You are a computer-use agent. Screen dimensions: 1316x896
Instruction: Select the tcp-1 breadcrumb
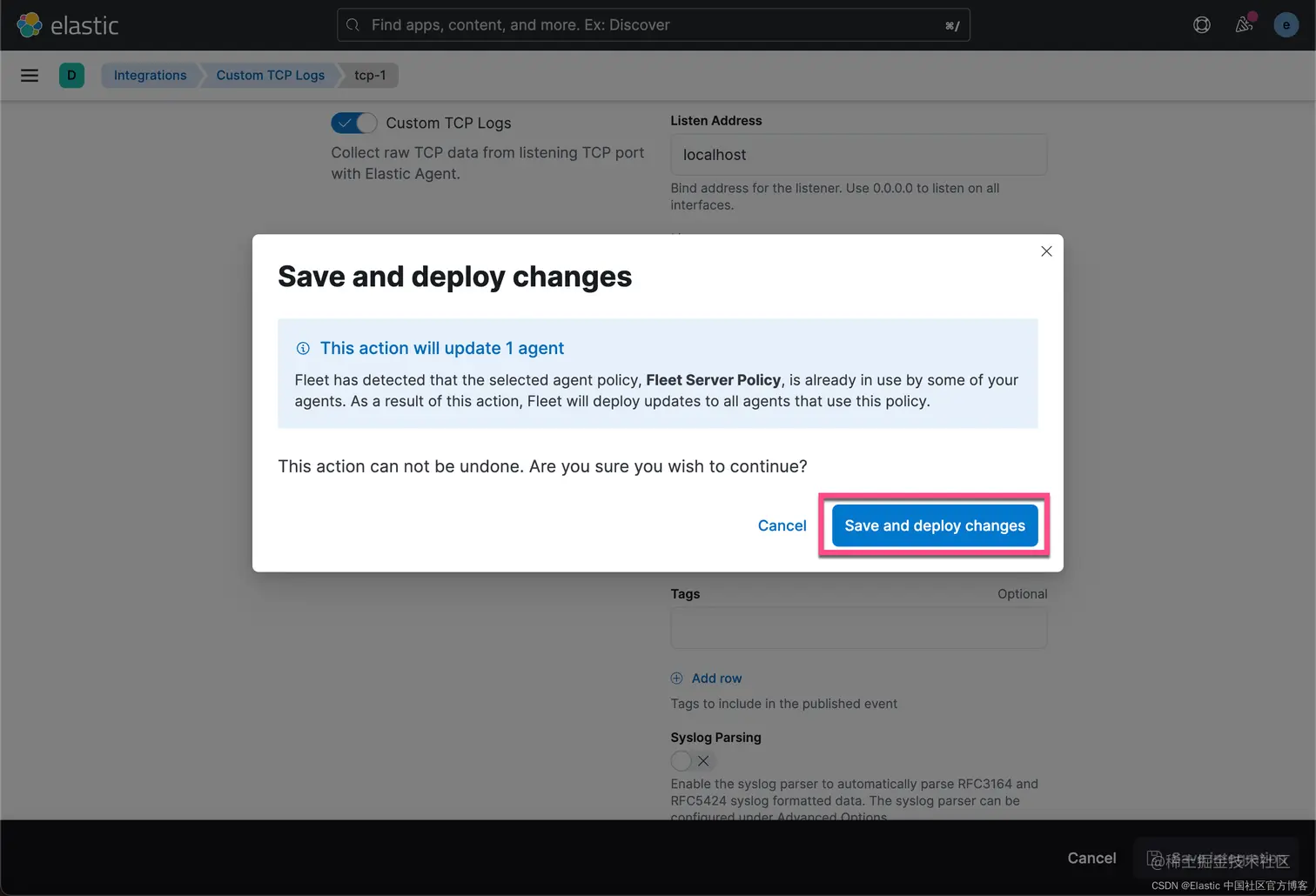click(370, 76)
